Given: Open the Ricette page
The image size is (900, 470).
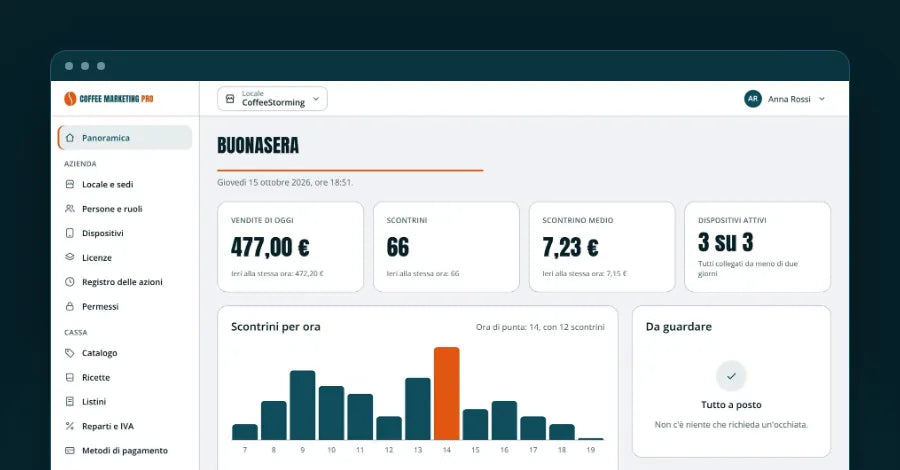Looking at the screenshot, I should tap(125, 378).
